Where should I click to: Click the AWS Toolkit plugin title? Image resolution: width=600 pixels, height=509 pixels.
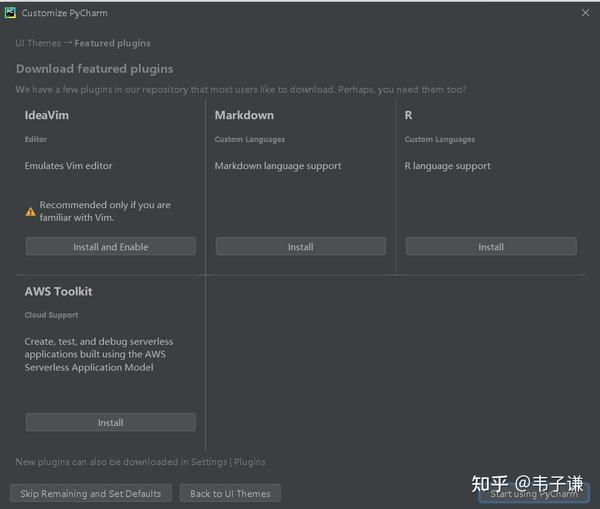[58, 292]
